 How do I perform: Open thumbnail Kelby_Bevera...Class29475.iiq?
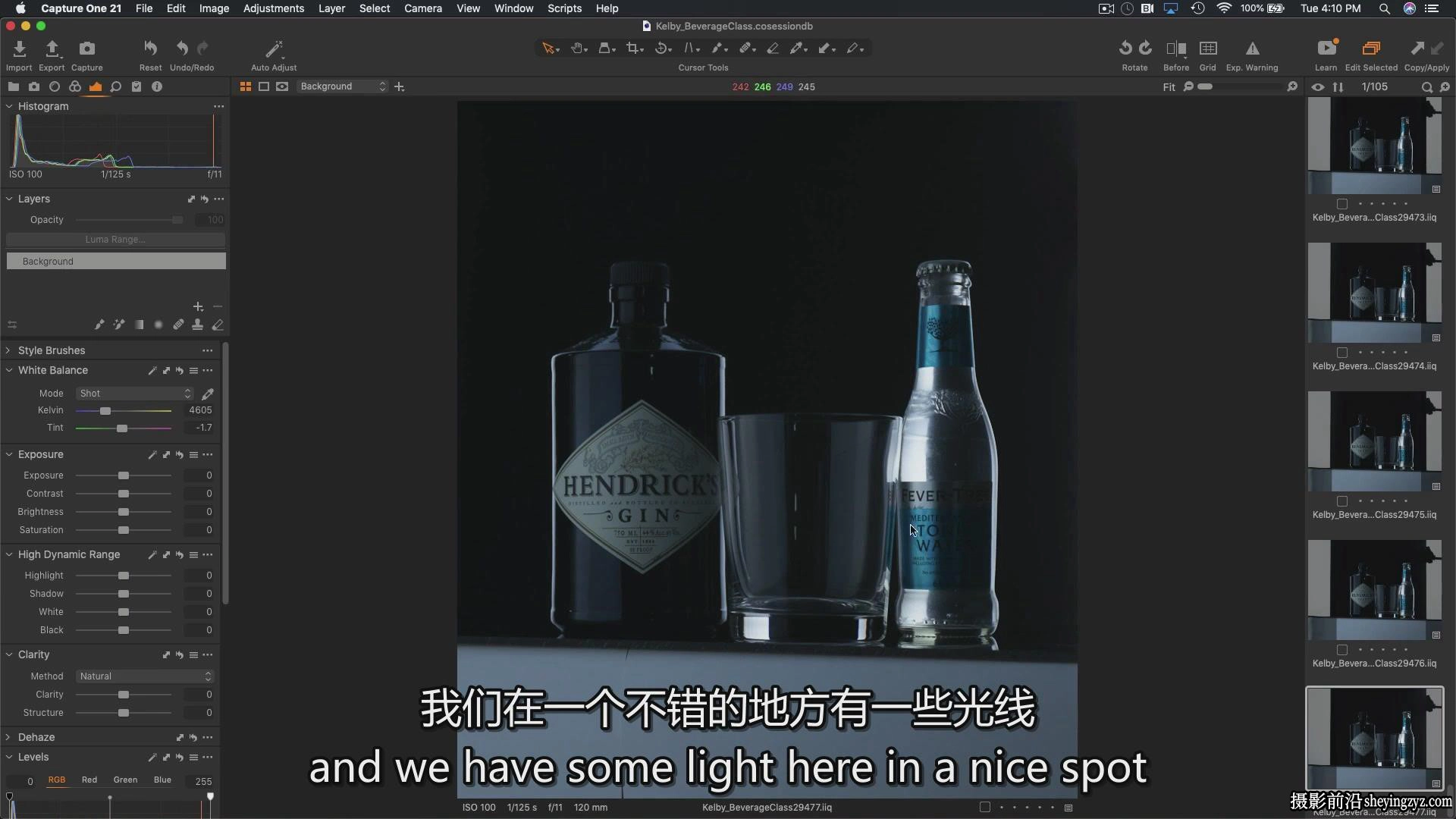pos(1374,443)
